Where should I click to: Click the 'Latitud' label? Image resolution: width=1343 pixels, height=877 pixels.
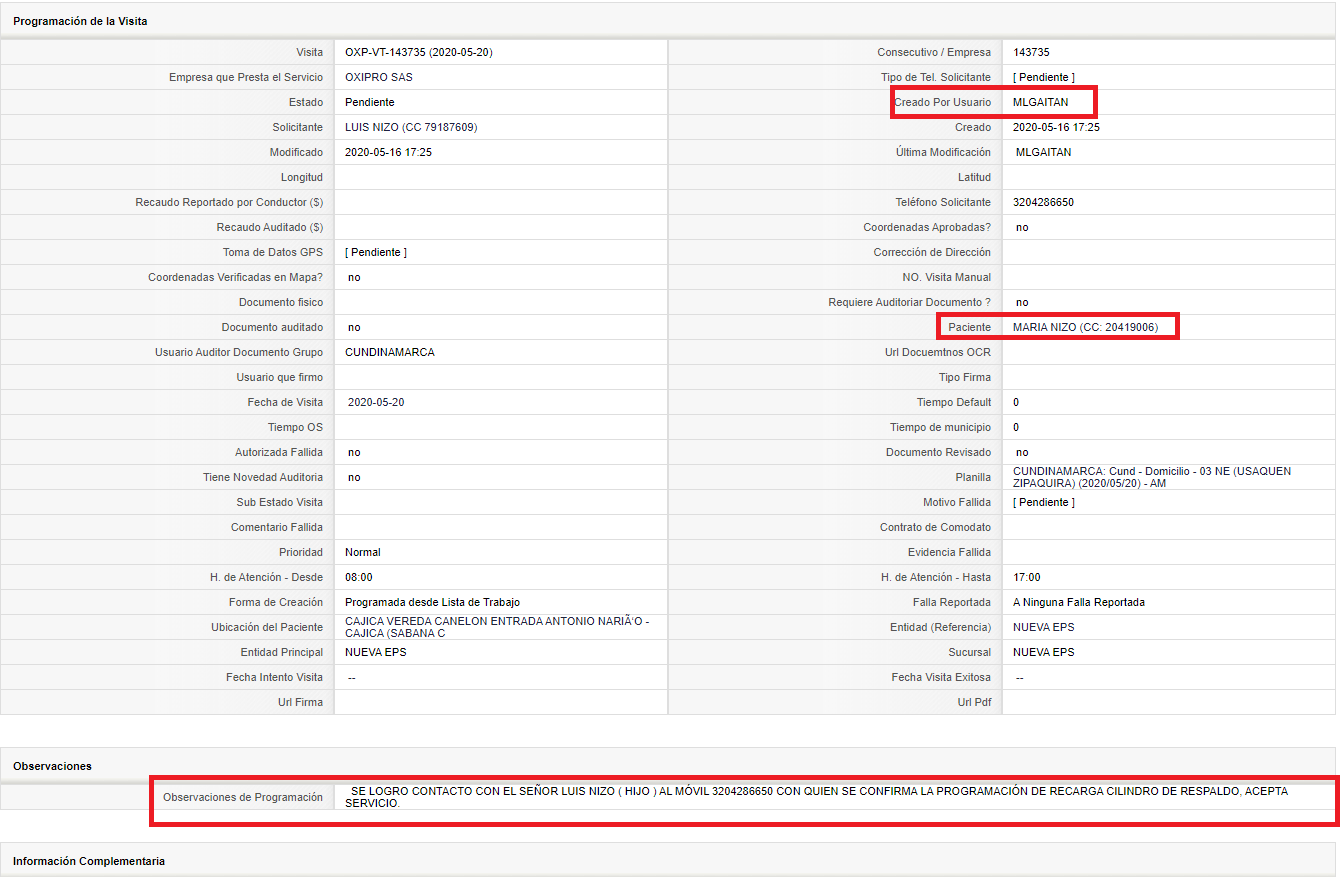point(974,177)
